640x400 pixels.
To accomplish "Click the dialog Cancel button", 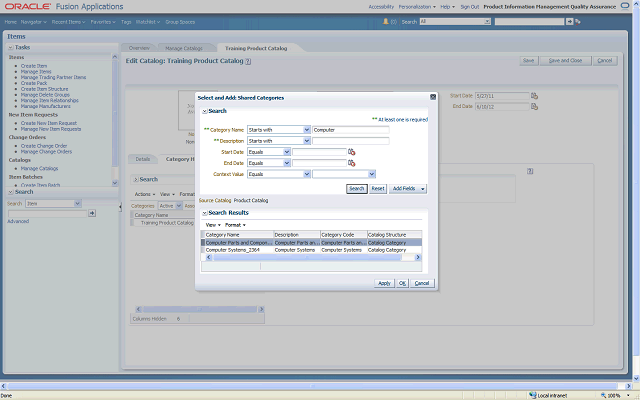I will click(x=422, y=283).
